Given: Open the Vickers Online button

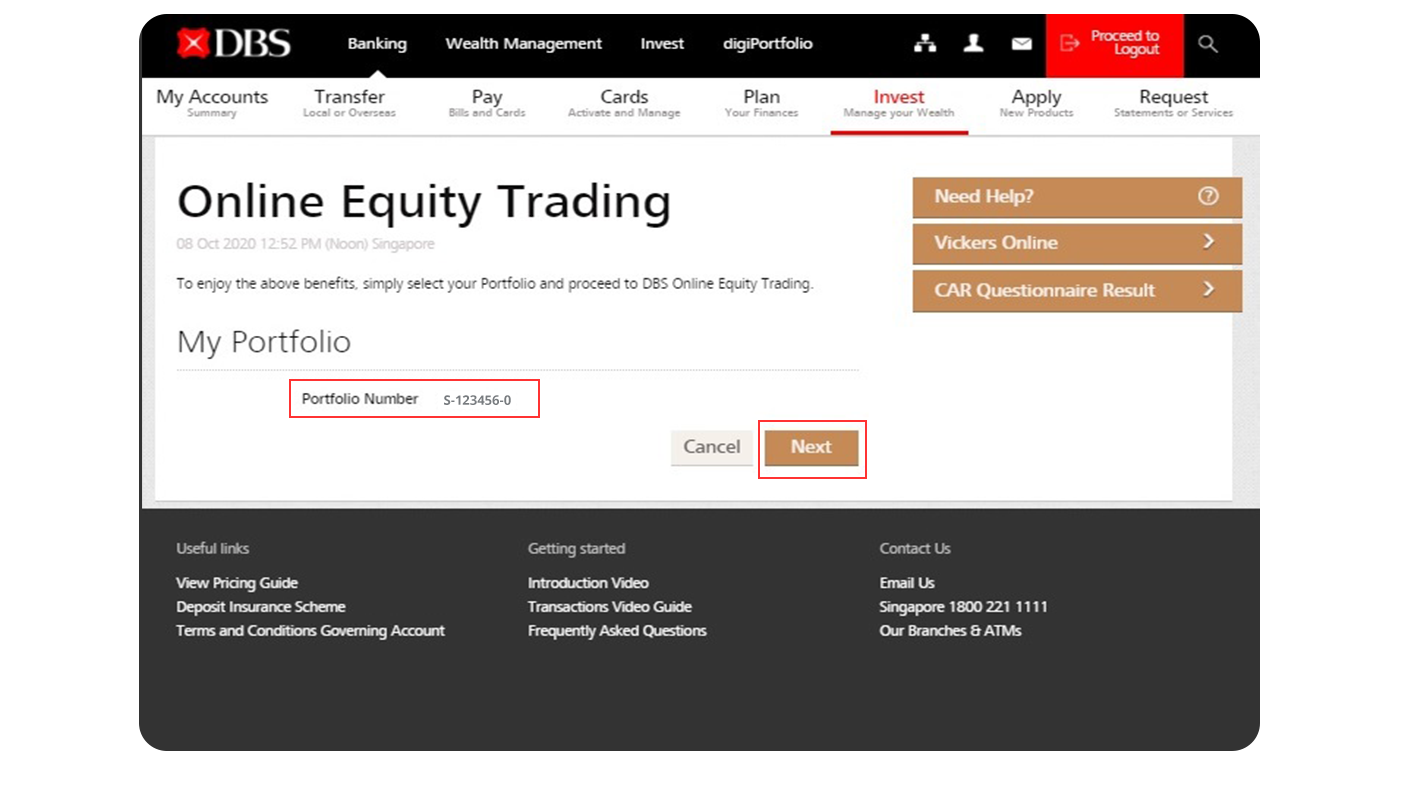Looking at the screenshot, I should click(1077, 243).
